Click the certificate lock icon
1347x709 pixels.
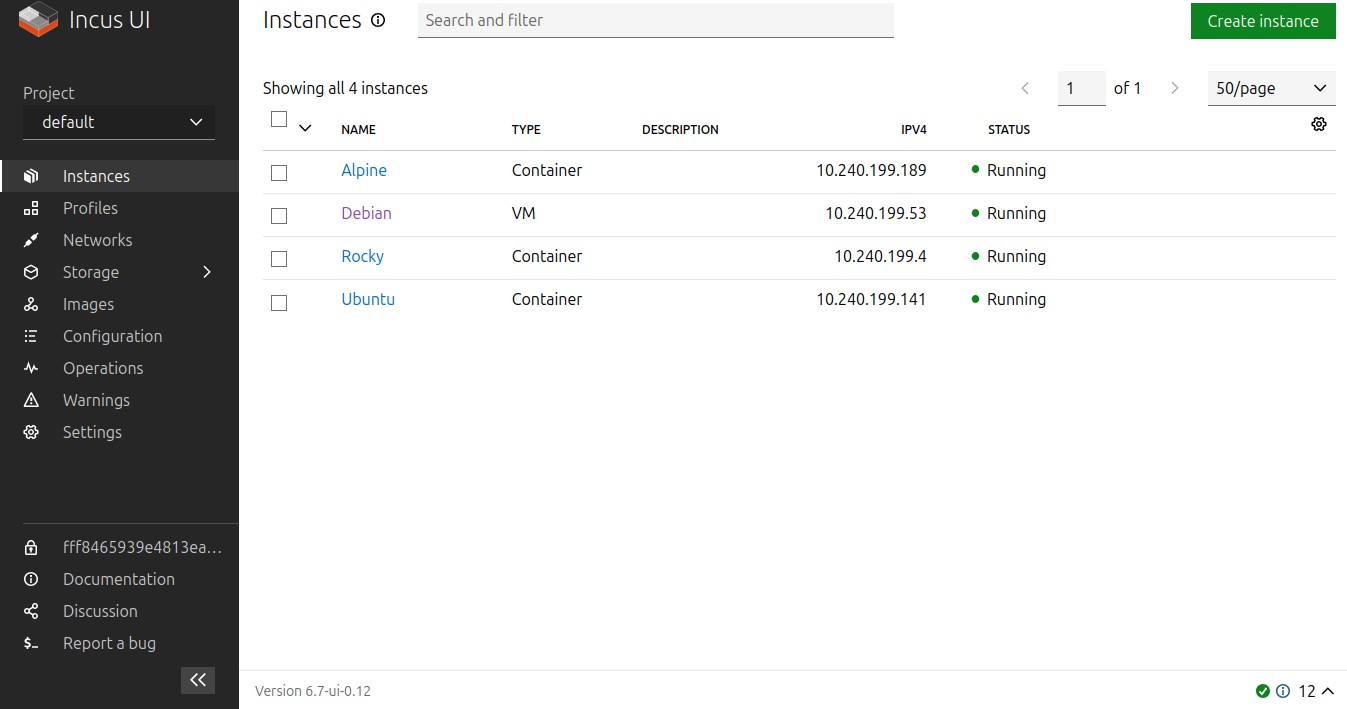(31, 548)
